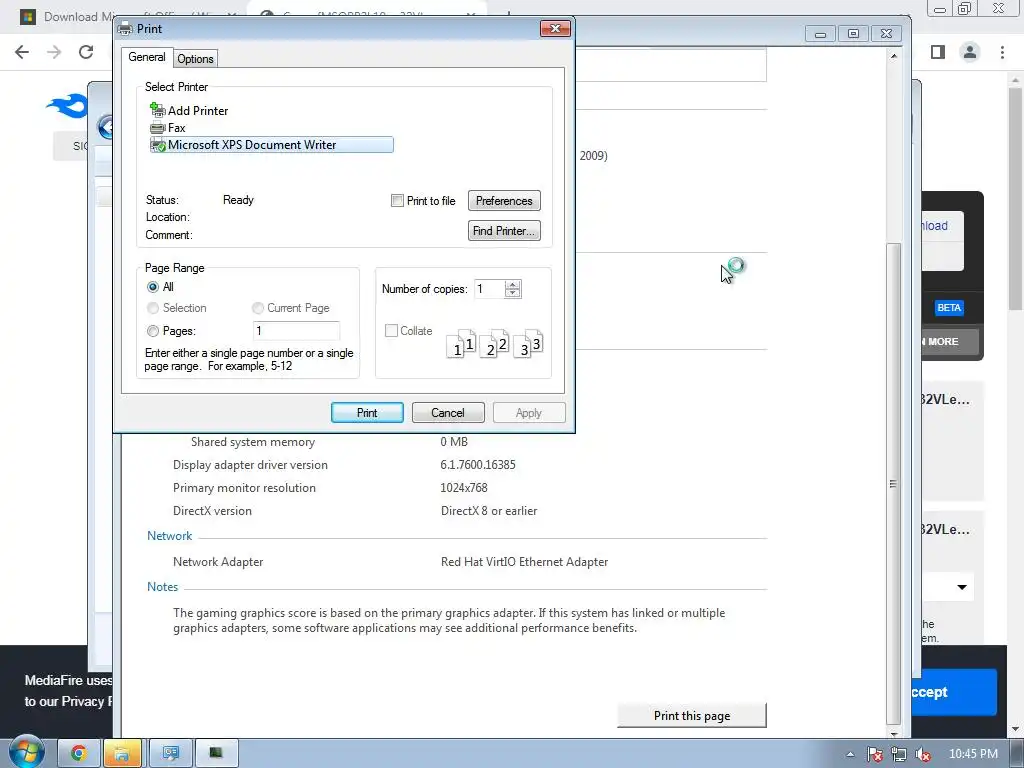The width and height of the screenshot is (1024, 768).
Task: Open Windows Explorer from taskbar
Action: click(x=121, y=754)
